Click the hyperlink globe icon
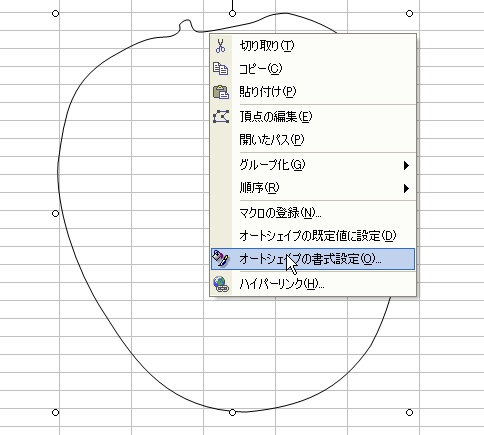The height and width of the screenshot is (435, 484). (221, 284)
